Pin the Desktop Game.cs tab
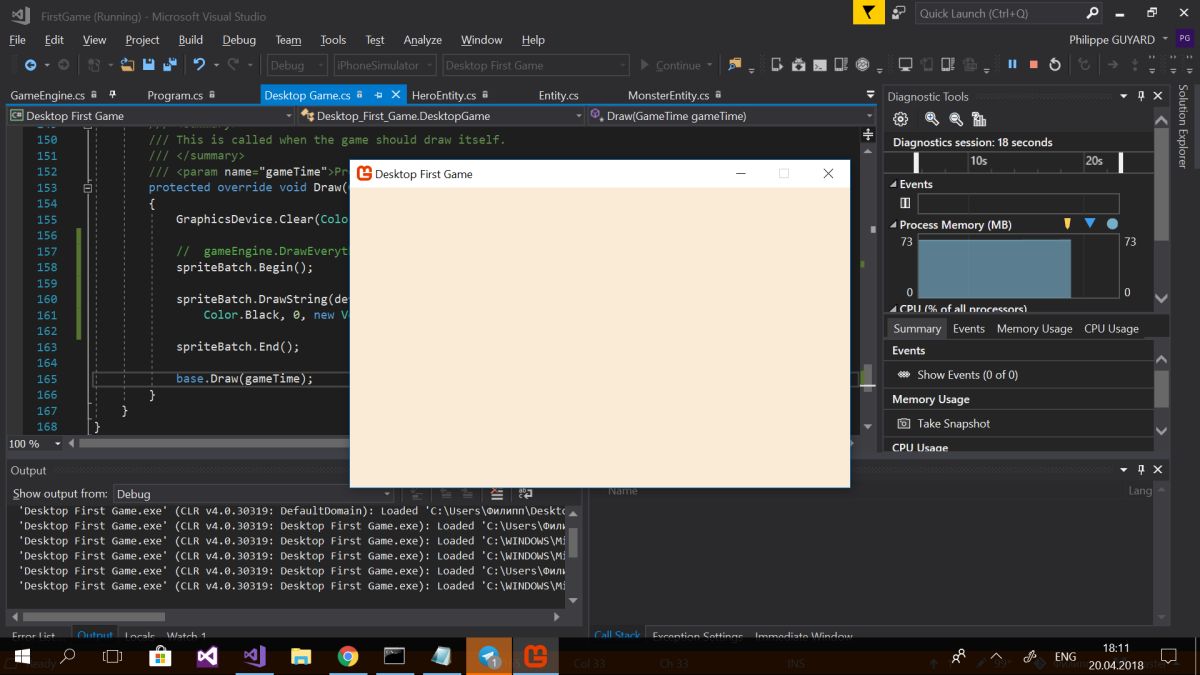Viewport: 1200px width, 675px height. pyautogui.click(x=378, y=95)
